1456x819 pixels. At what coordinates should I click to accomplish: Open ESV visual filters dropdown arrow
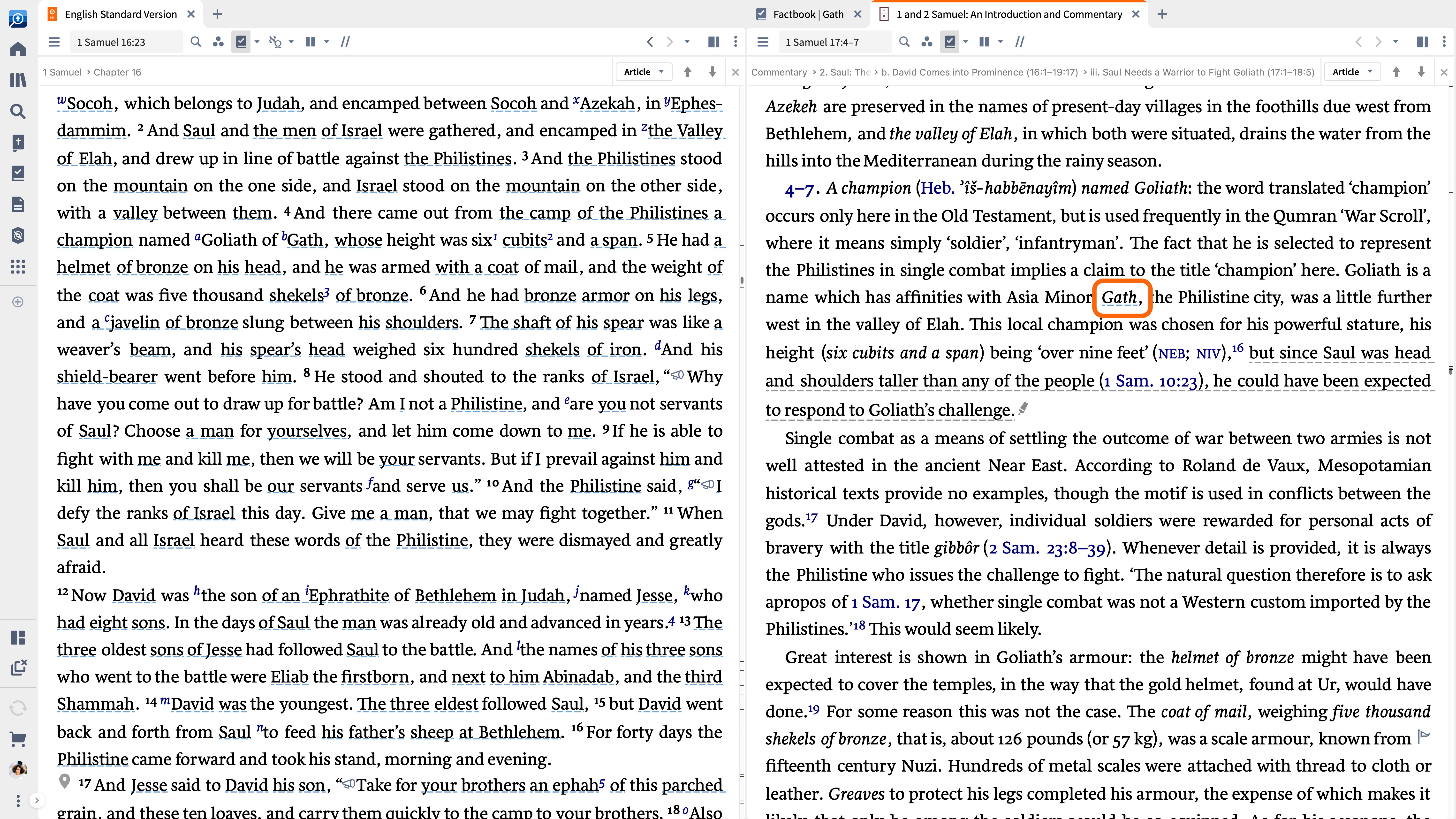click(257, 42)
